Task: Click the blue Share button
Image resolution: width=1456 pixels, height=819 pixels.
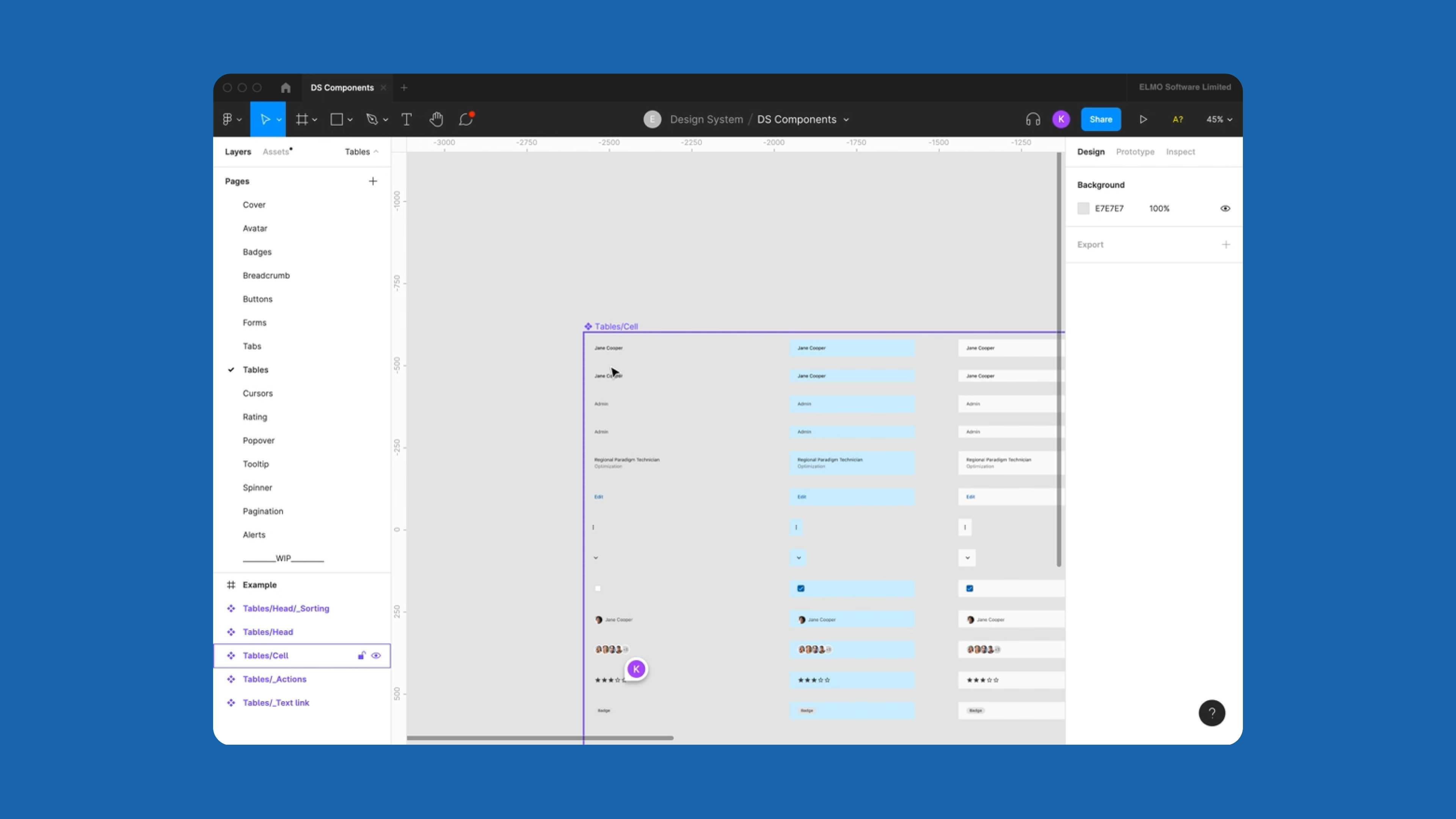Action: pyautogui.click(x=1100, y=119)
